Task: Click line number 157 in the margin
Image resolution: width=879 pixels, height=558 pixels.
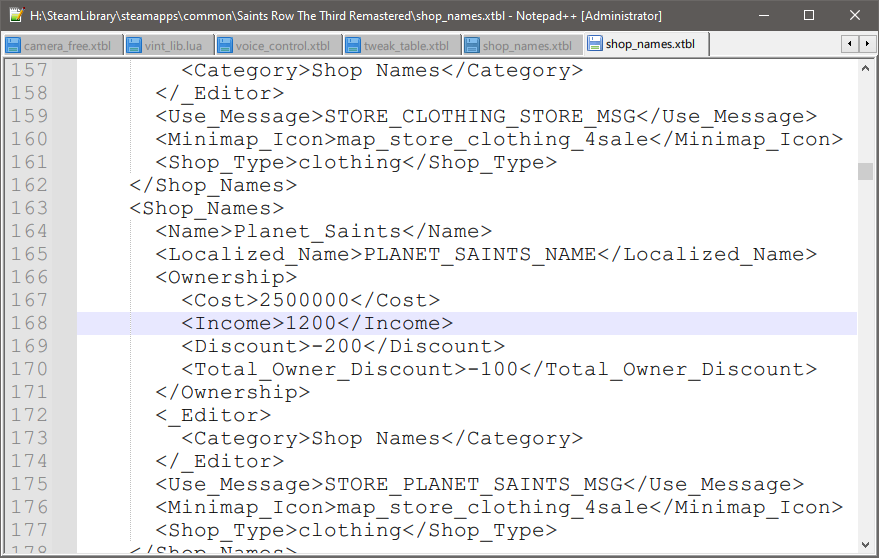Action: click(30, 70)
